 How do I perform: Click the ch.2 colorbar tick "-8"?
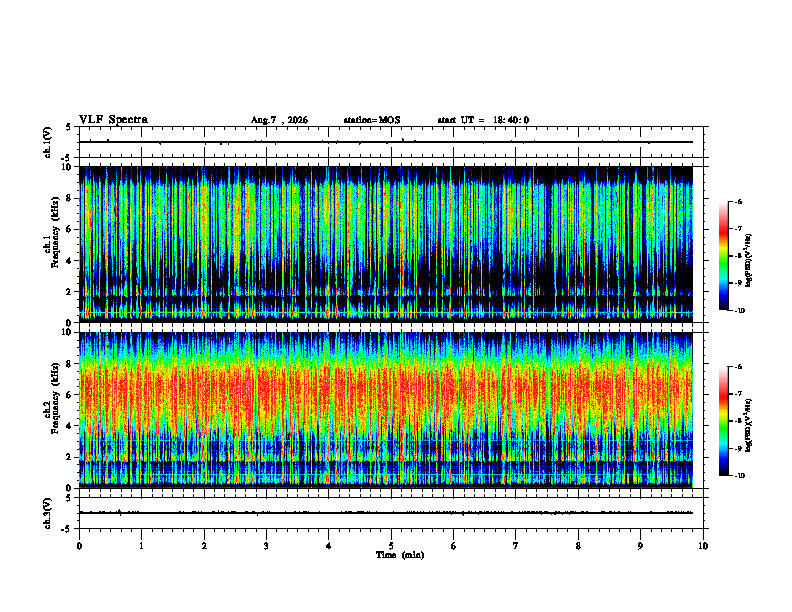pyautogui.click(x=738, y=421)
